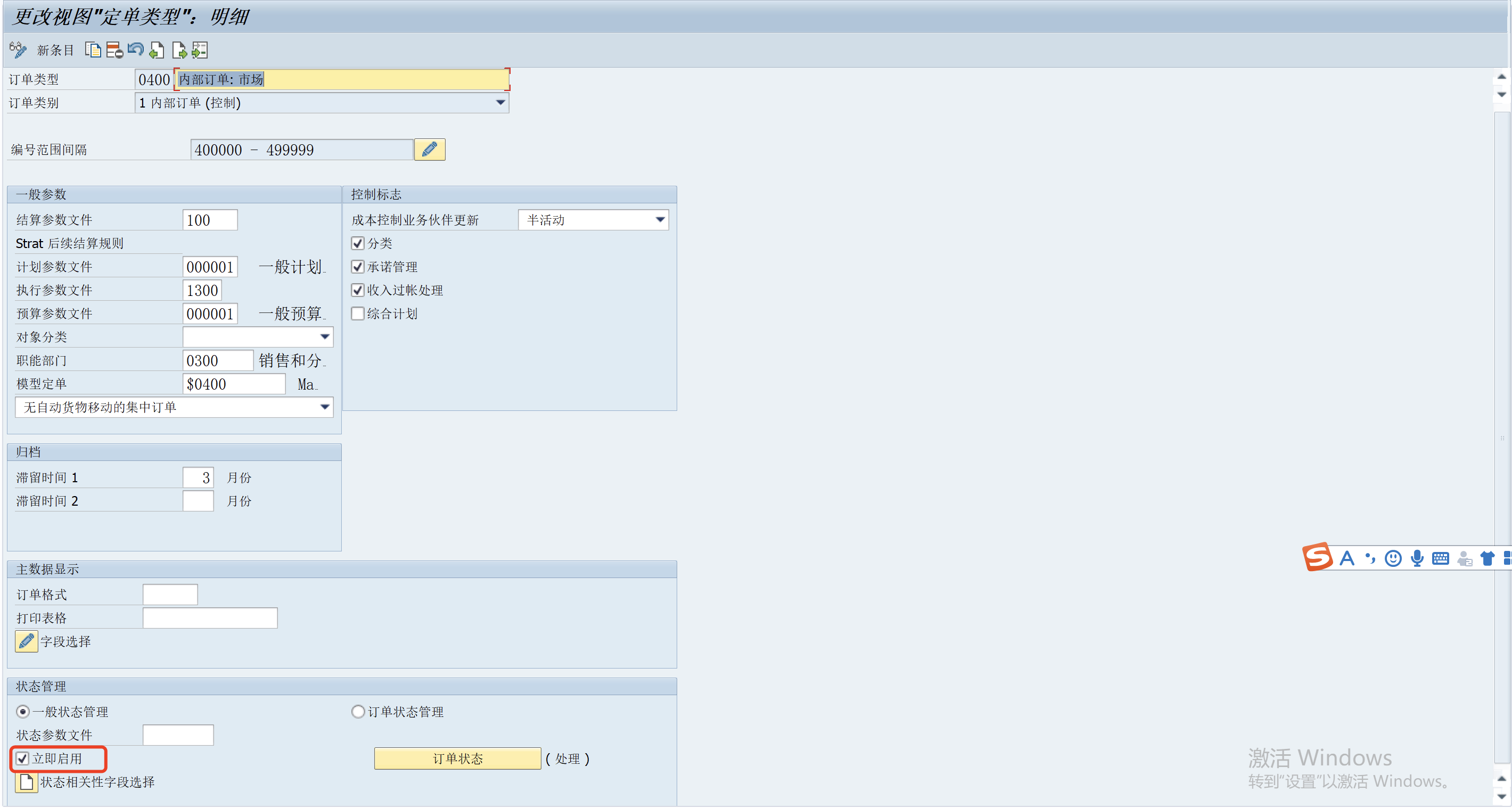Toggle the 收入过帐处理 checkbox
The height and width of the screenshot is (808, 1512).
pyautogui.click(x=357, y=290)
